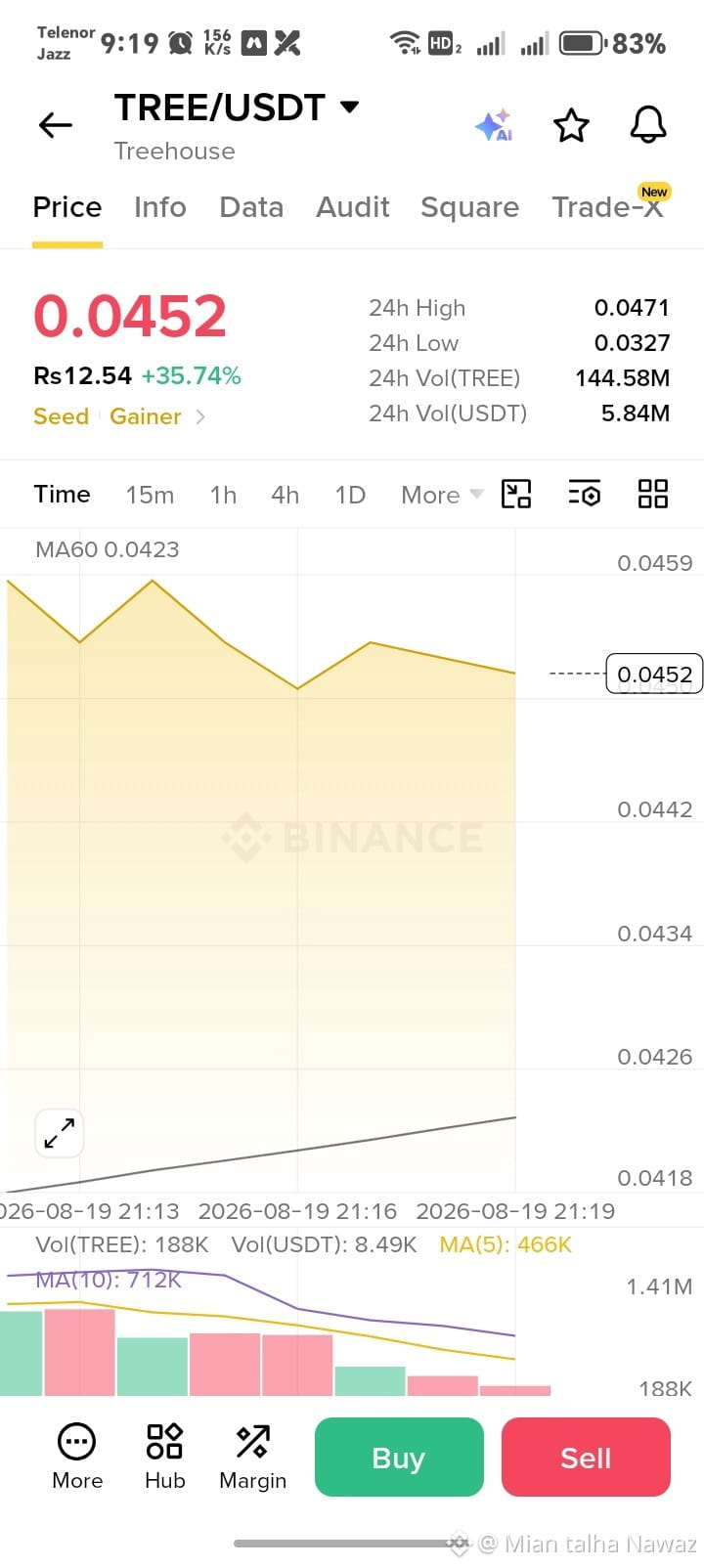Open price alert bell icon
The image size is (704, 1568).
[647, 124]
